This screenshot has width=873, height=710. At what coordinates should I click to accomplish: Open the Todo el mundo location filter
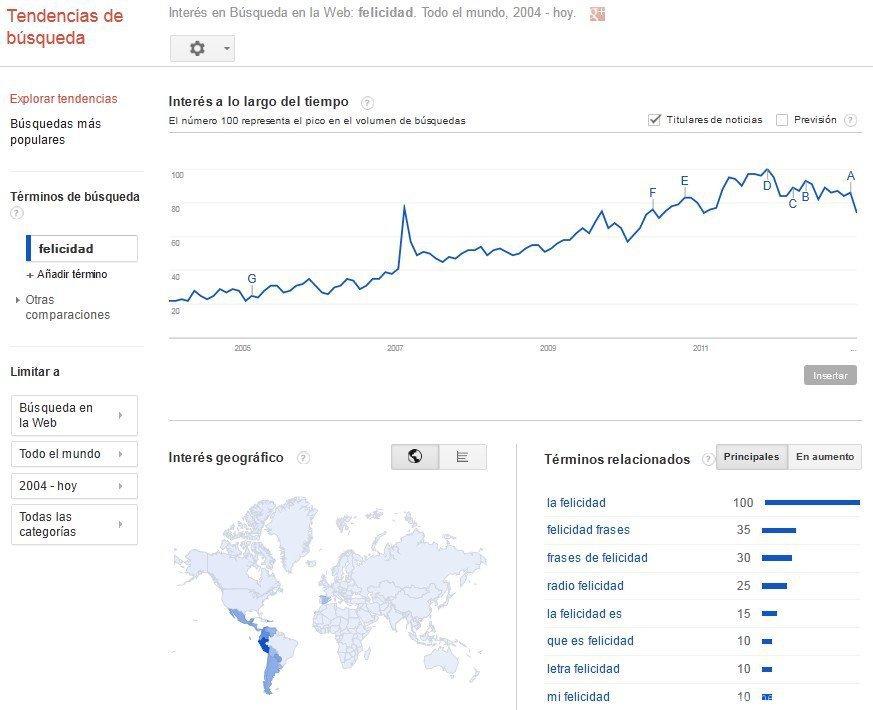72,453
